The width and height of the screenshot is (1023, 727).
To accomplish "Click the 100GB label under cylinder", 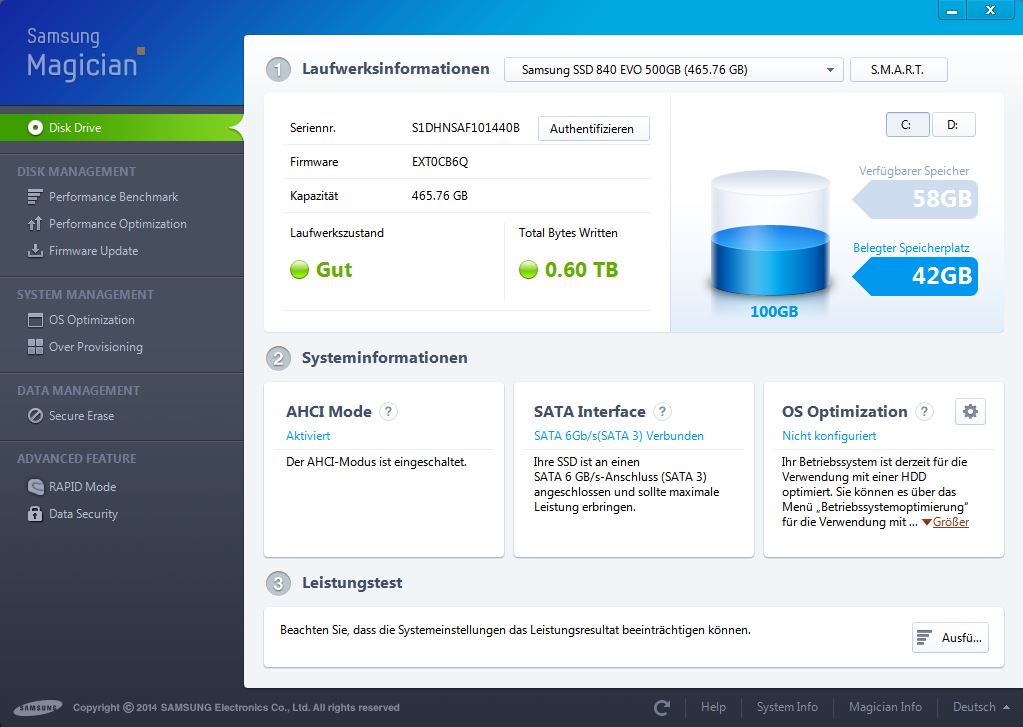I will click(774, 311).
